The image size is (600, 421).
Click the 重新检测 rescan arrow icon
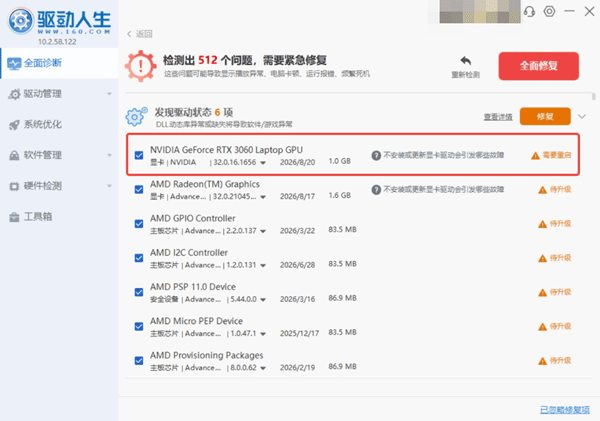(466, 61)
